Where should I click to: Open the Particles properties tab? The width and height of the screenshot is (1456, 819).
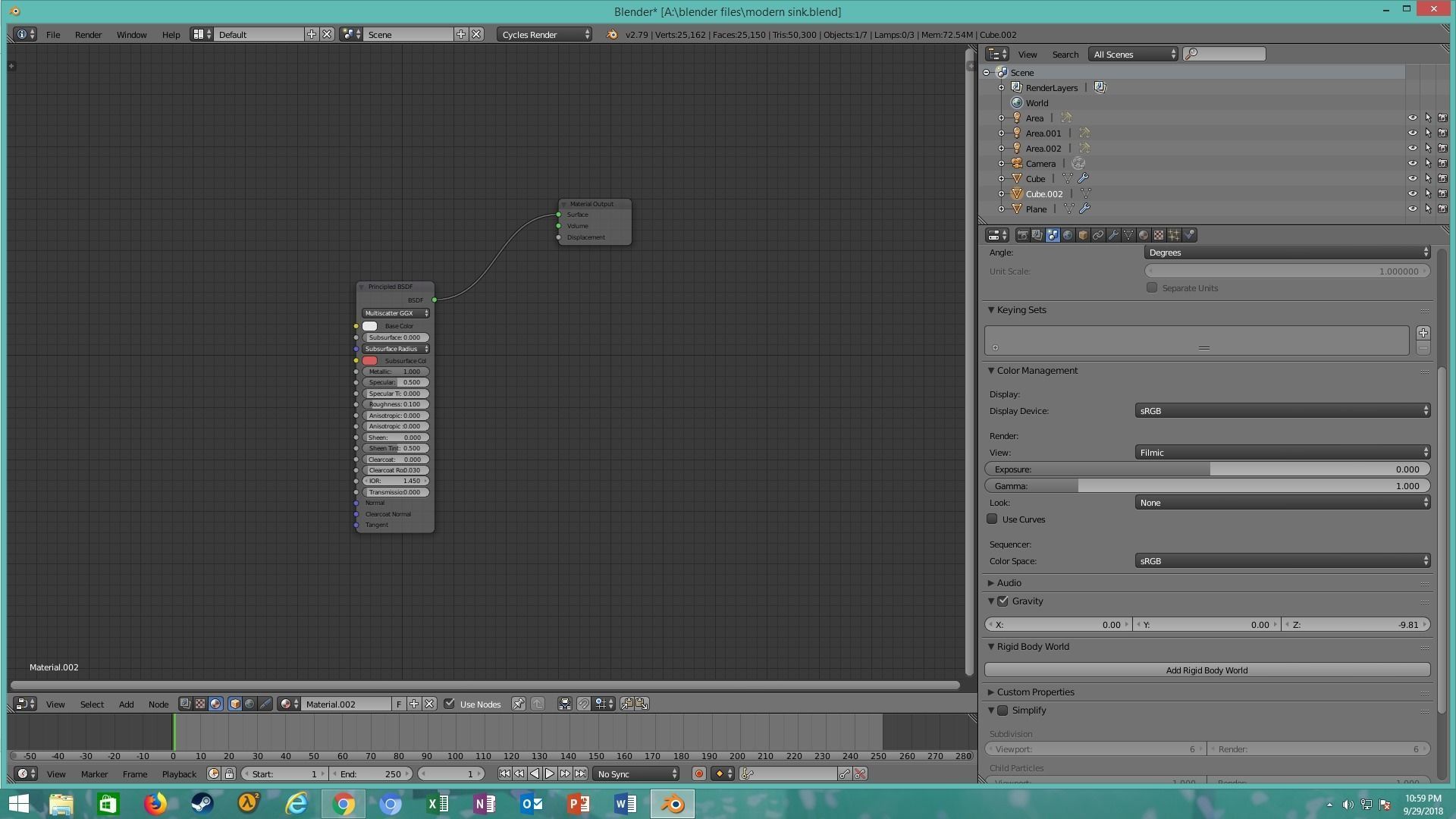point(1174,235)
